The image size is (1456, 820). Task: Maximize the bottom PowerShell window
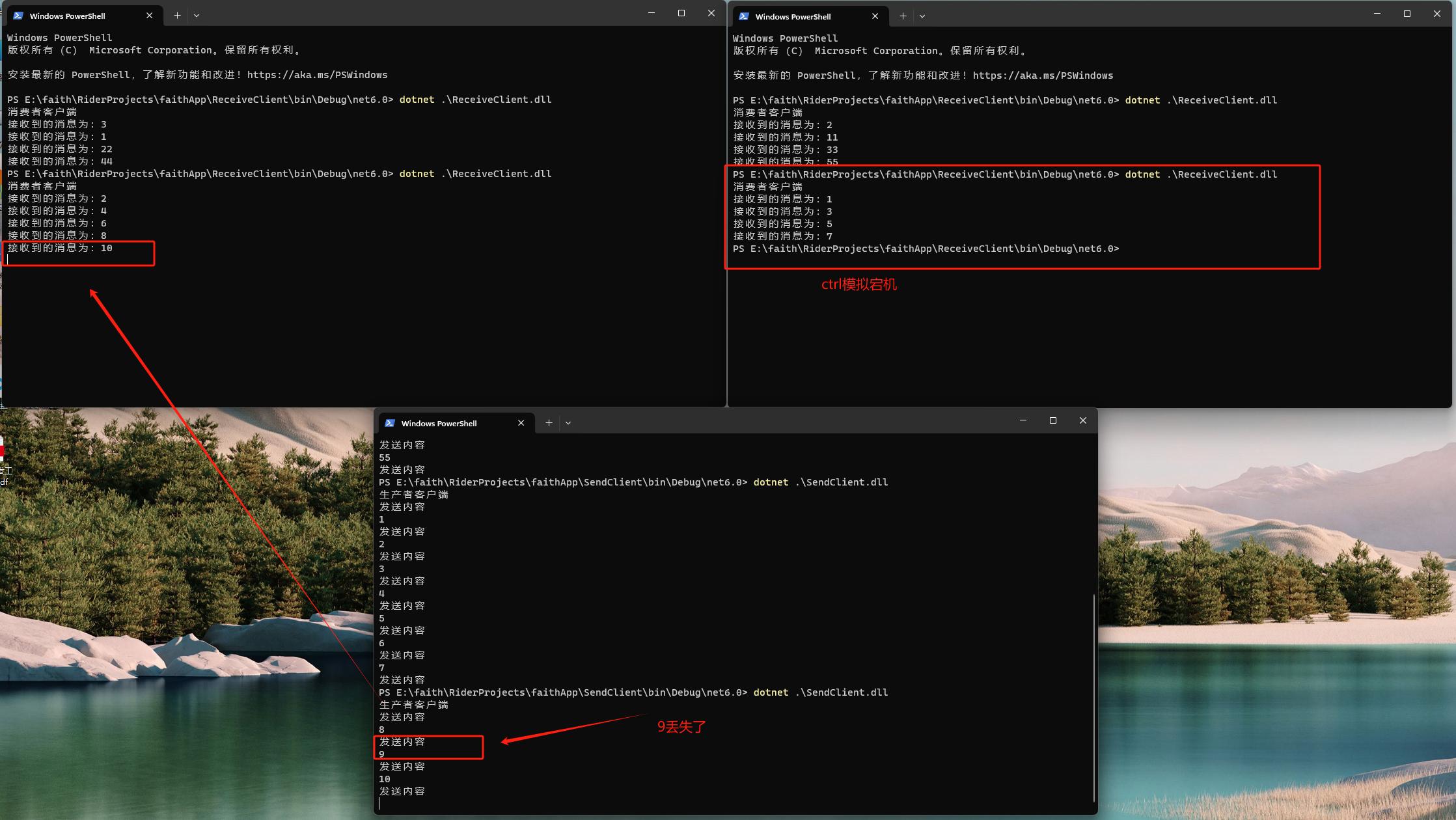1053,421
